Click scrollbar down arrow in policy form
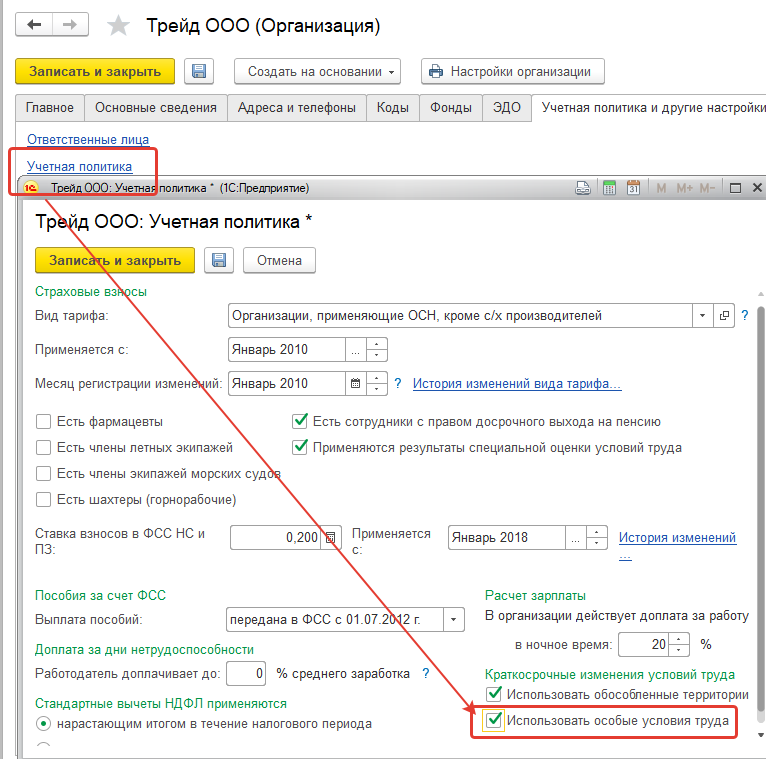 click(x=760, y=735)
